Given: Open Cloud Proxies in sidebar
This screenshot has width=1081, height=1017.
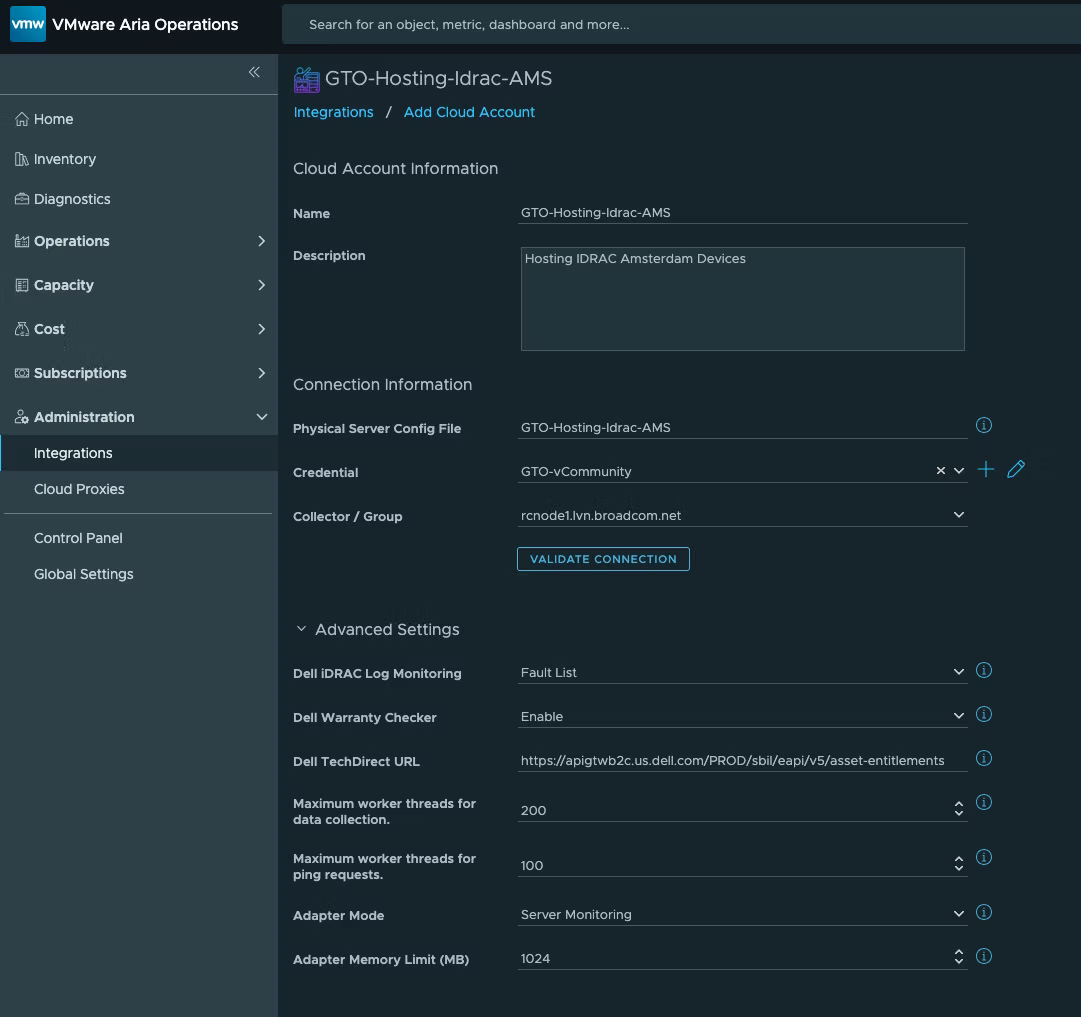Looking at the screenshot, I should coord(79,489).
